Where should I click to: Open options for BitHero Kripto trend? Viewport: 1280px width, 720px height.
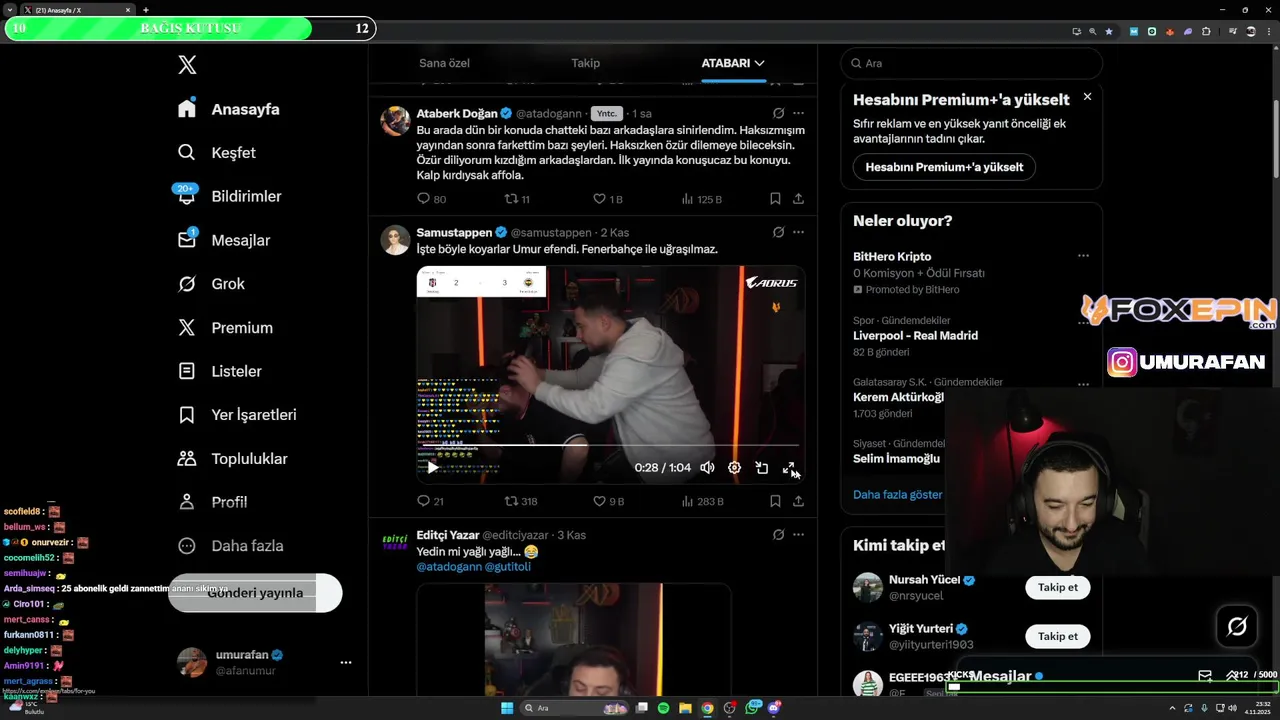click(1083, 256)
